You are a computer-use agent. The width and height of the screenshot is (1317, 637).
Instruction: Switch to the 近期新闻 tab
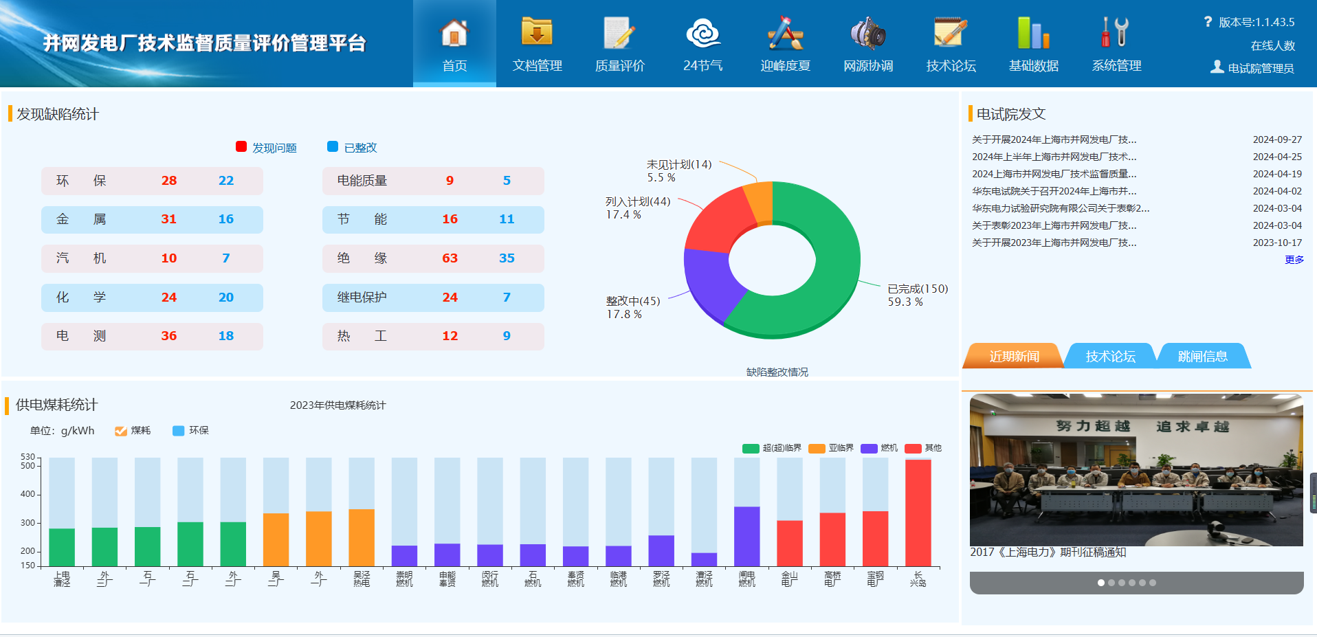pos(1013,356)
